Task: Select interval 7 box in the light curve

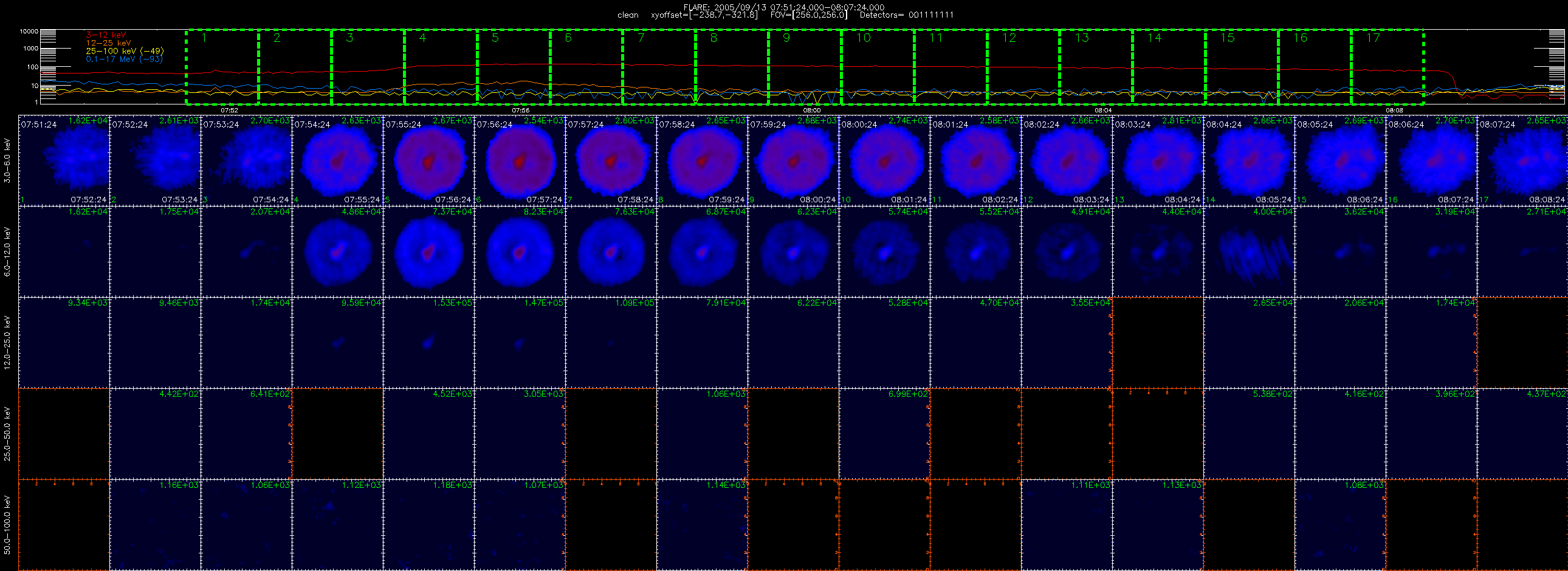Action: (x=659, y=67)
